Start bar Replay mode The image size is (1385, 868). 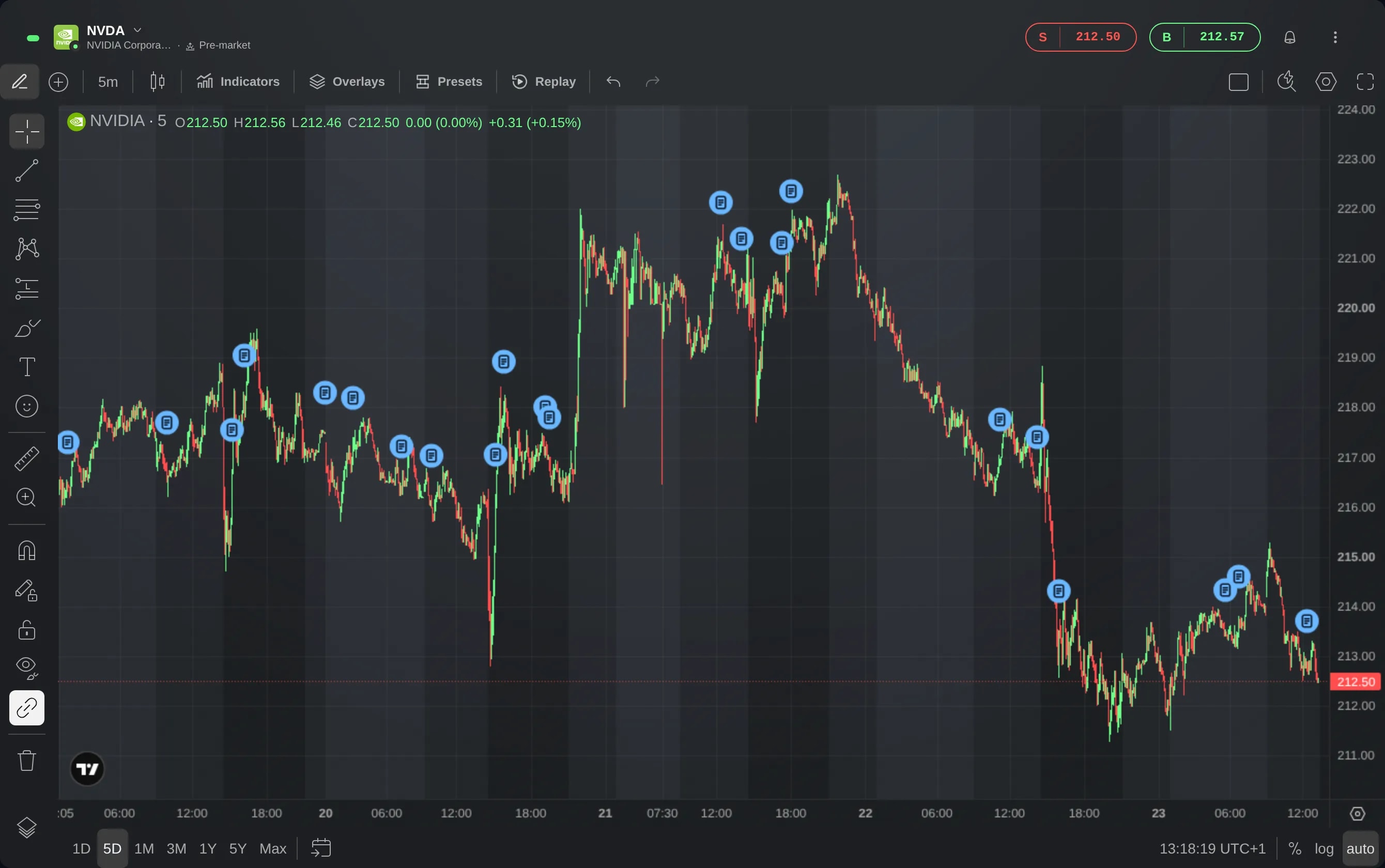[543, 82]
